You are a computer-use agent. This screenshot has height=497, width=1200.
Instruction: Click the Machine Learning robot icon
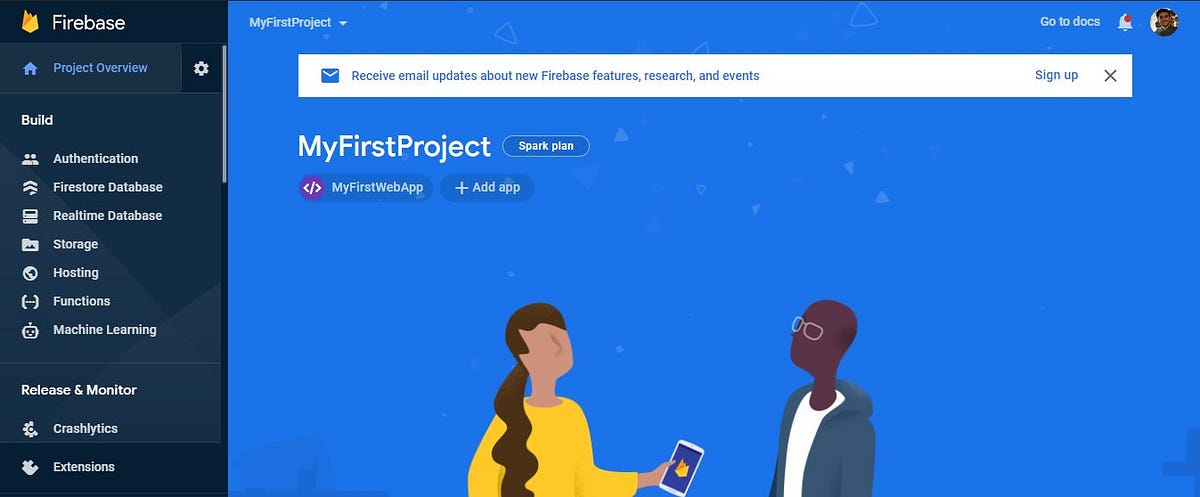click(x=31, y=329)
